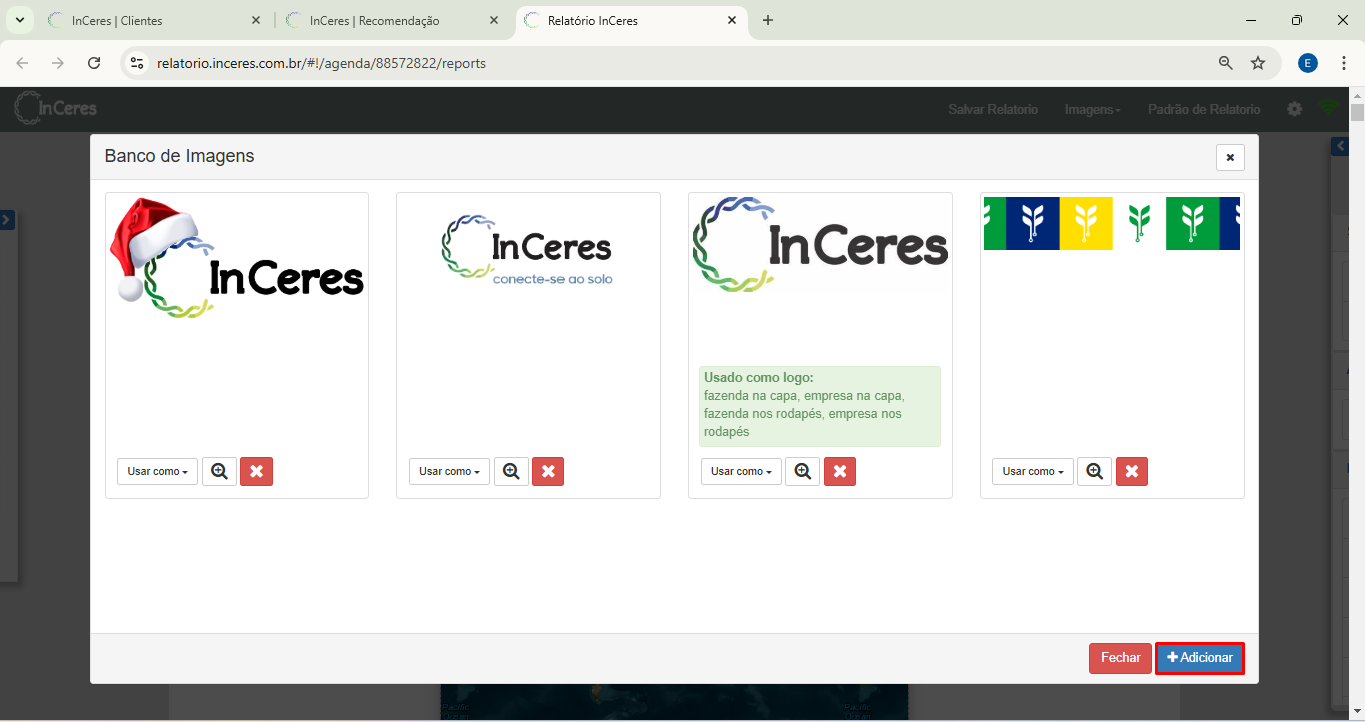This screenshot has height=722, width=1365.
Task: Open the tab search dropdown arrow
Action: click(x=19, y=20)
